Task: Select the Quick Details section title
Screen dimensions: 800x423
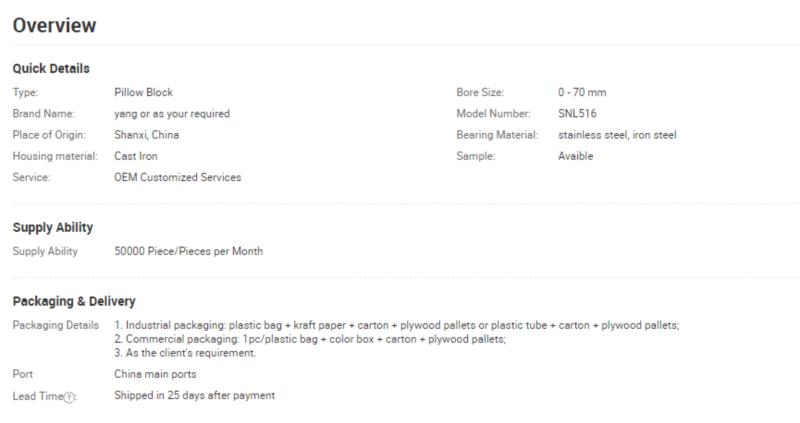Action: (51, 68)
